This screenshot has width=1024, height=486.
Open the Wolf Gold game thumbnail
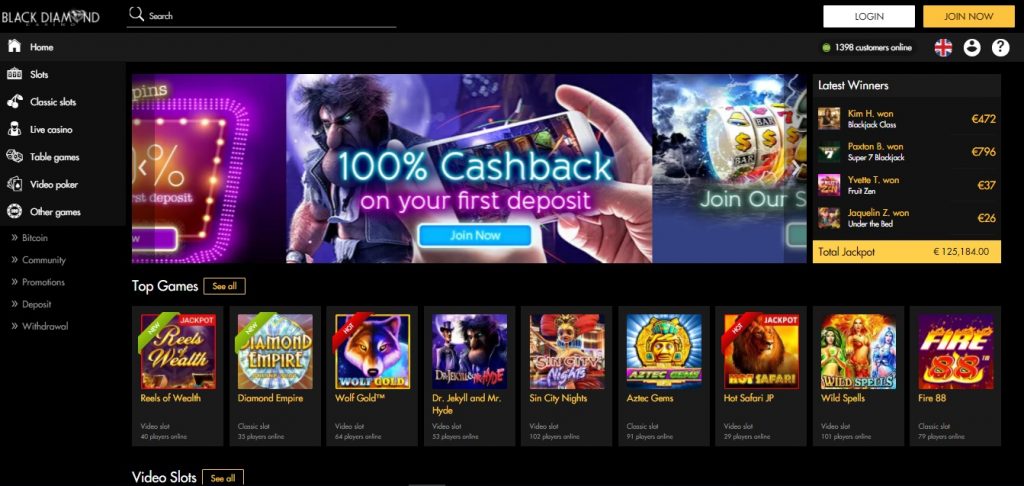click(x=372, y=351)
